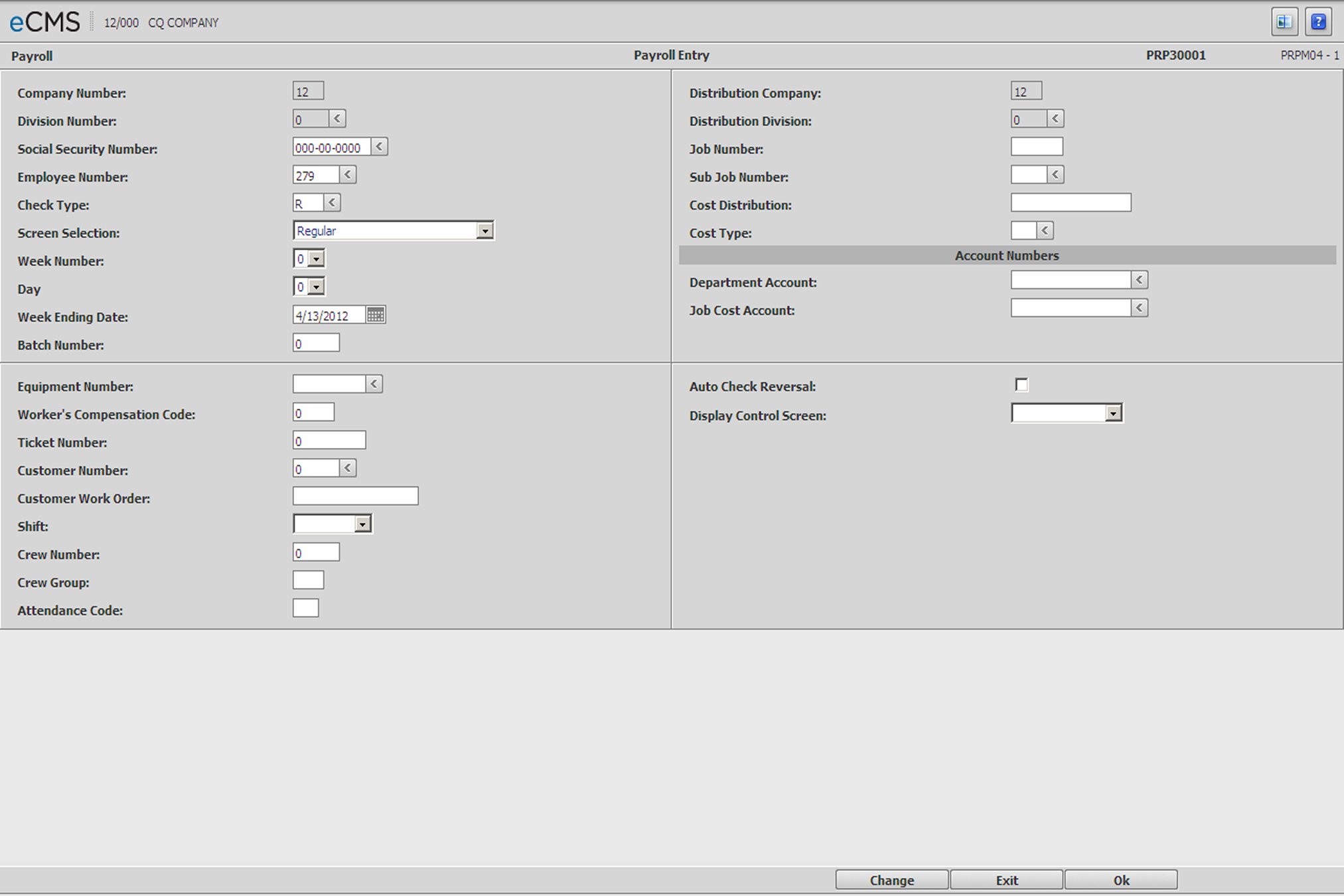Screen dimensions: 1344x896
Task: Click the Change button
Action: click(892, 880)
